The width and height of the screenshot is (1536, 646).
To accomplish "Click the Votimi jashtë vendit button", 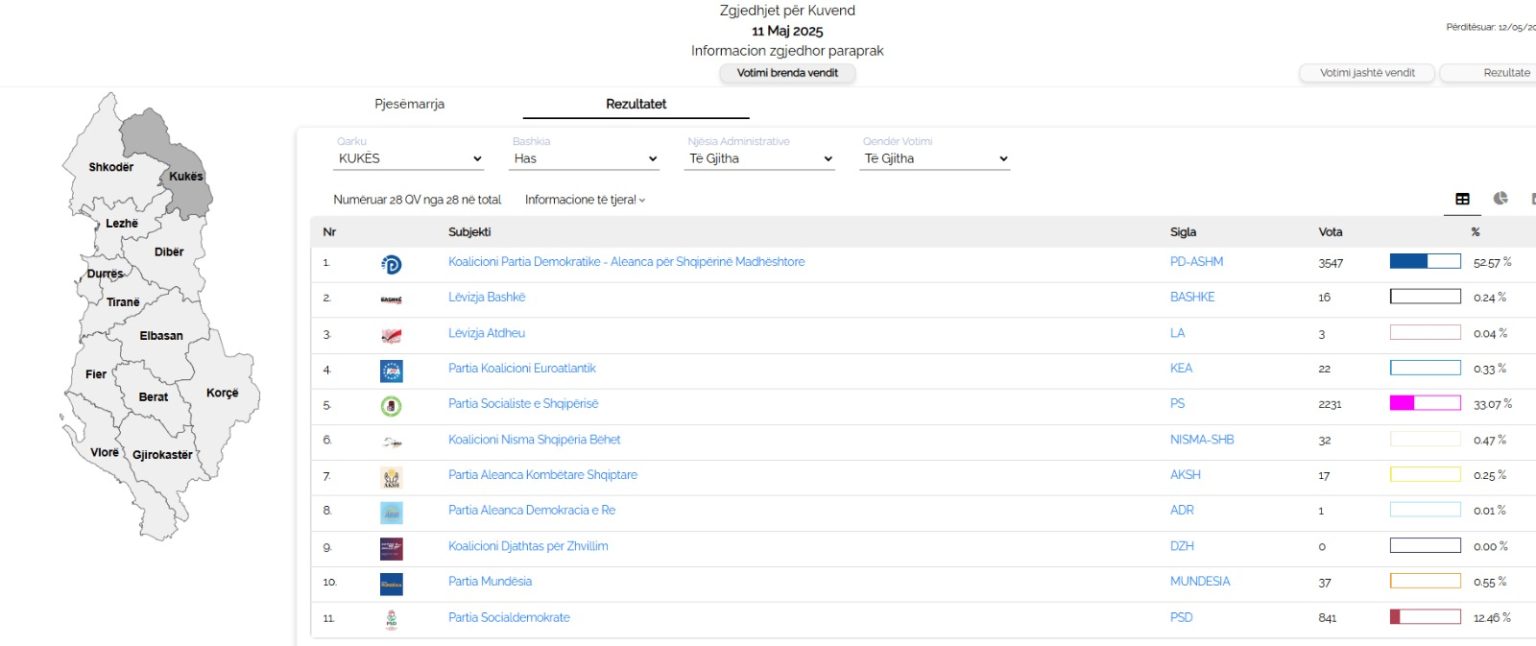I will 1367,73.
